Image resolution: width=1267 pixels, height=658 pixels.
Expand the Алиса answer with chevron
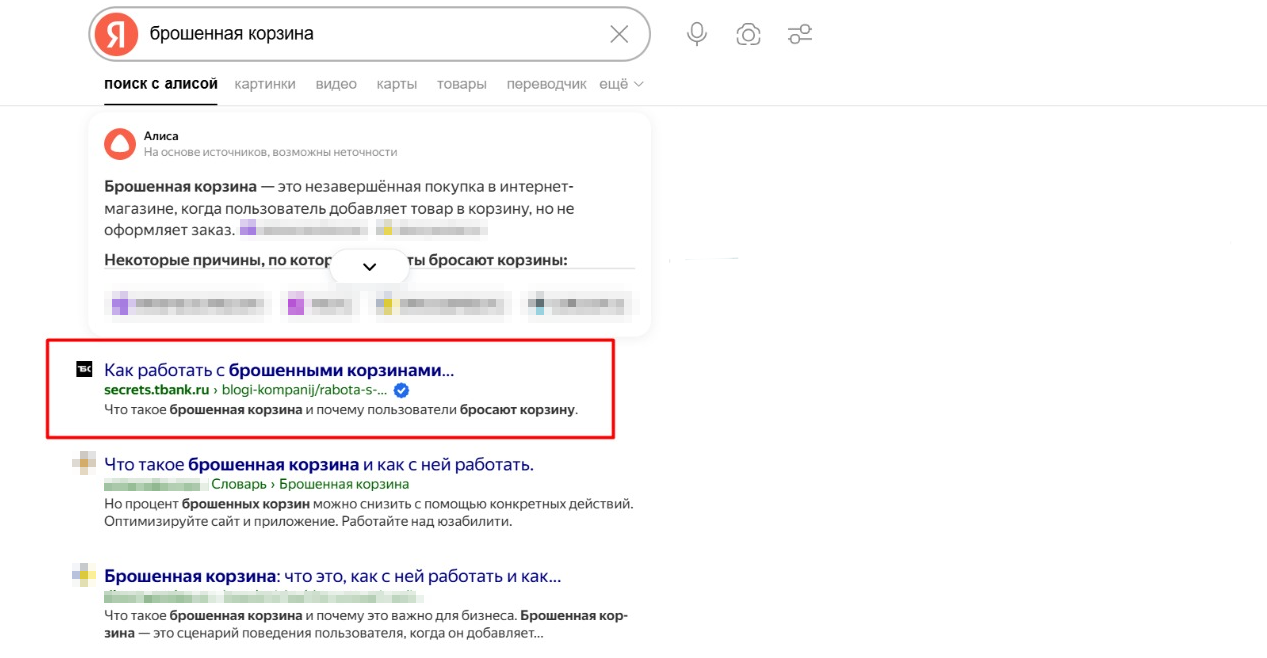point(369,267)
